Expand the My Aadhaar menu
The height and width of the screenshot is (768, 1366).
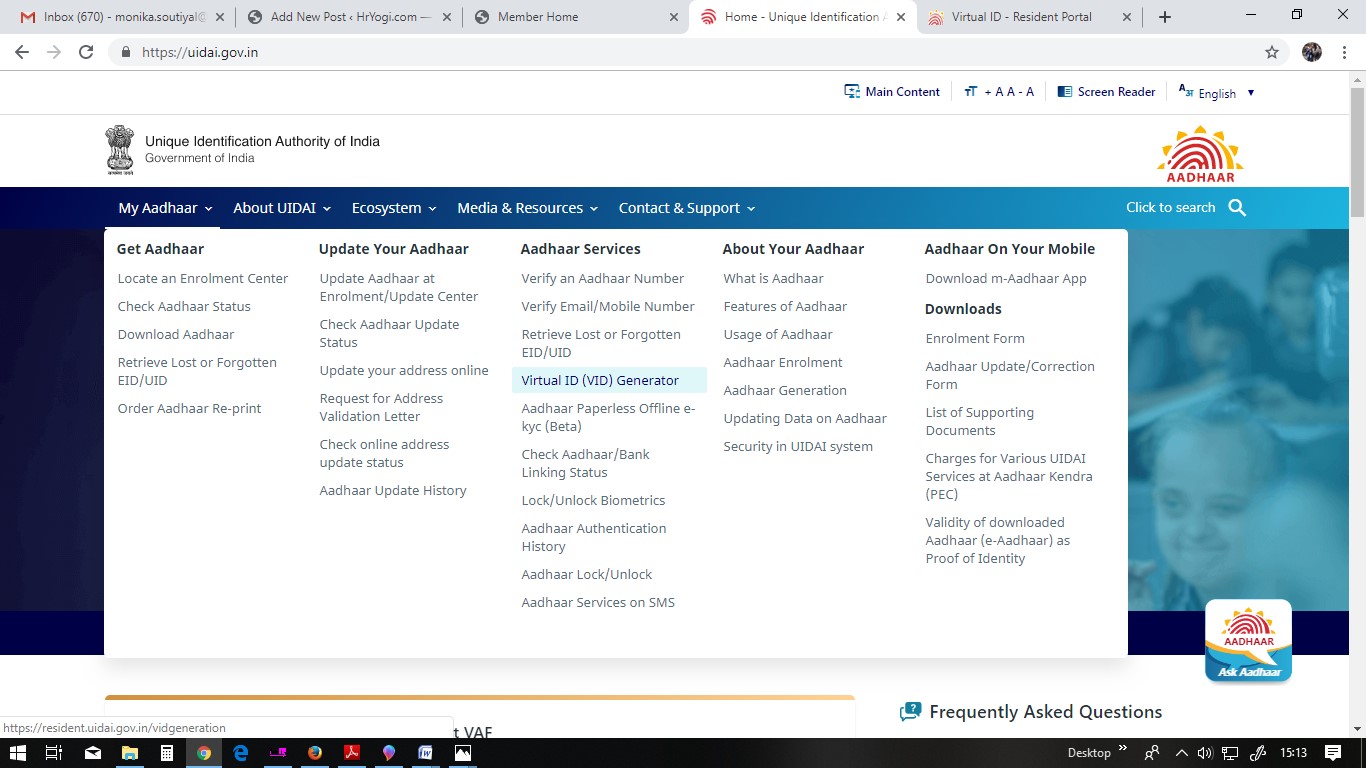pos(165,208)
